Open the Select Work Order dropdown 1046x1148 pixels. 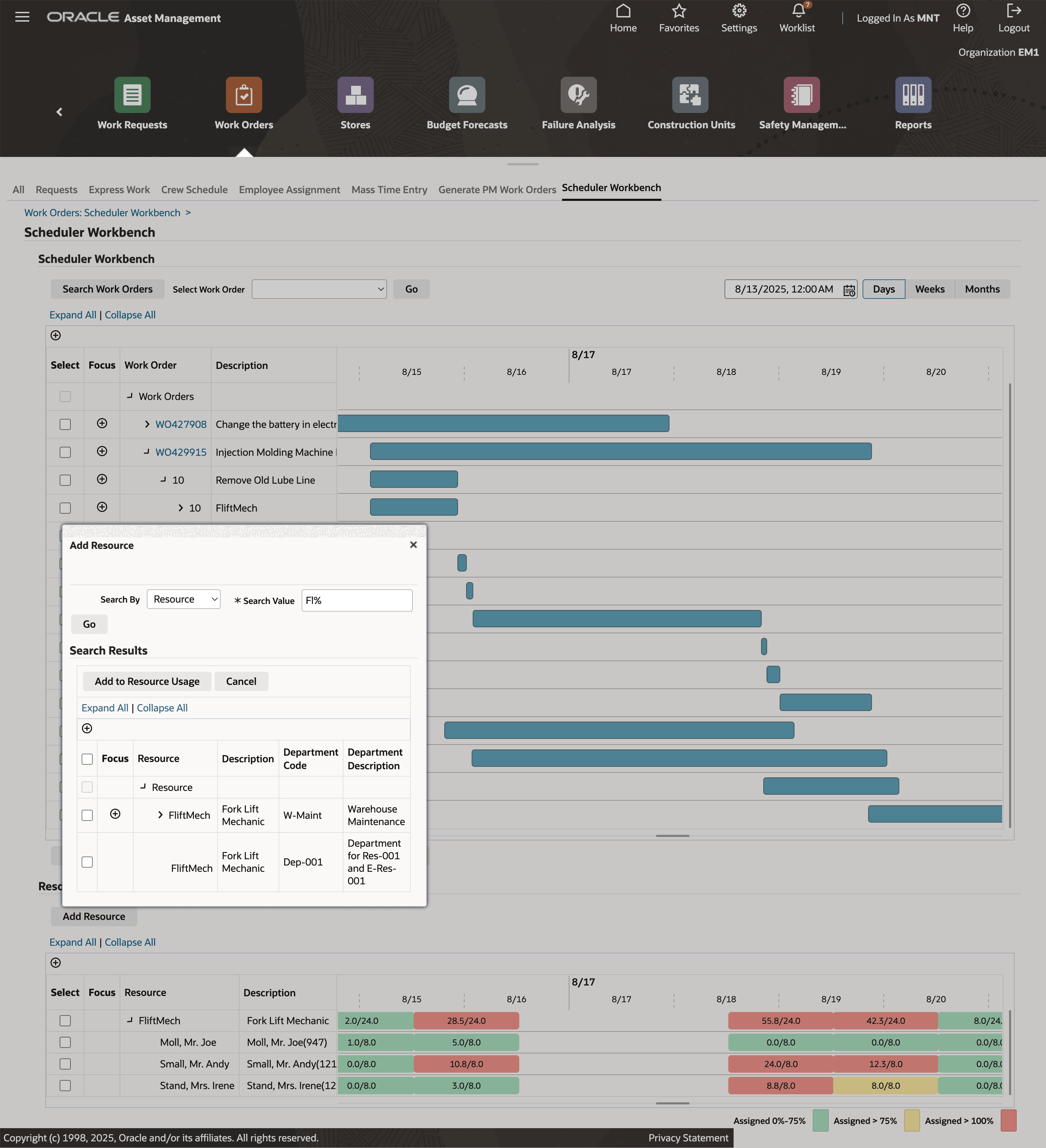[319, 289]
